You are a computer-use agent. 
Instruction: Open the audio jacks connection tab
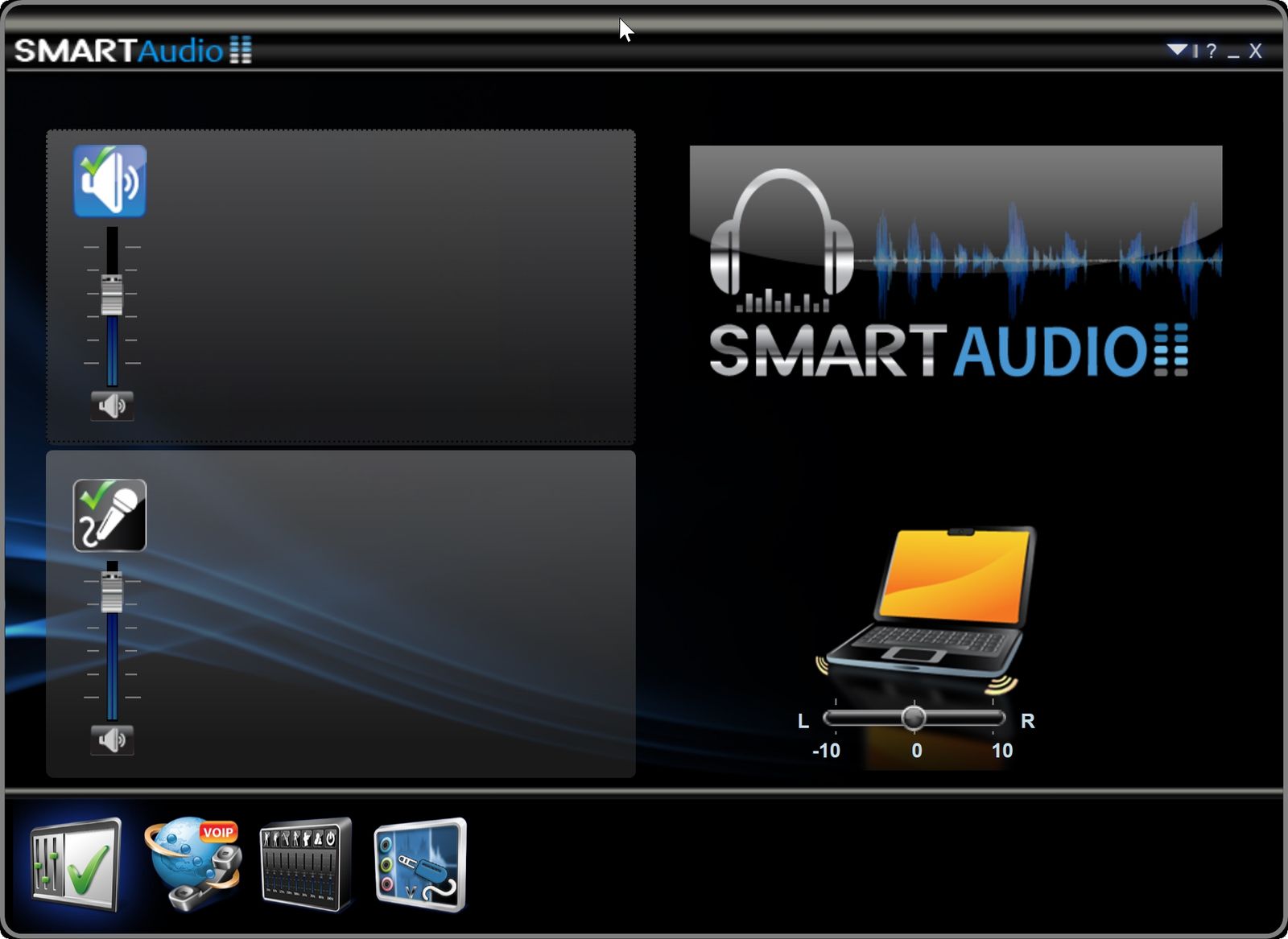(420, 865)
